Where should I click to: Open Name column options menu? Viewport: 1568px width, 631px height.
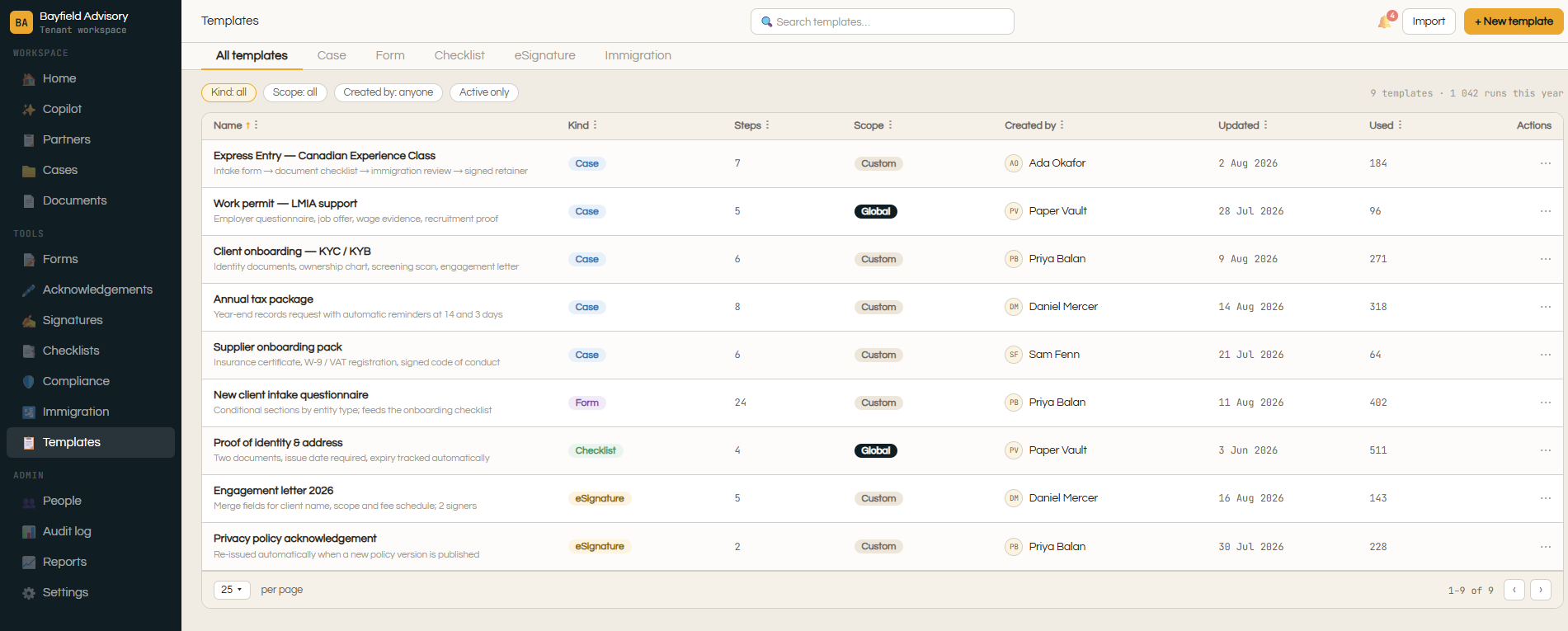[x=257, y=125]
